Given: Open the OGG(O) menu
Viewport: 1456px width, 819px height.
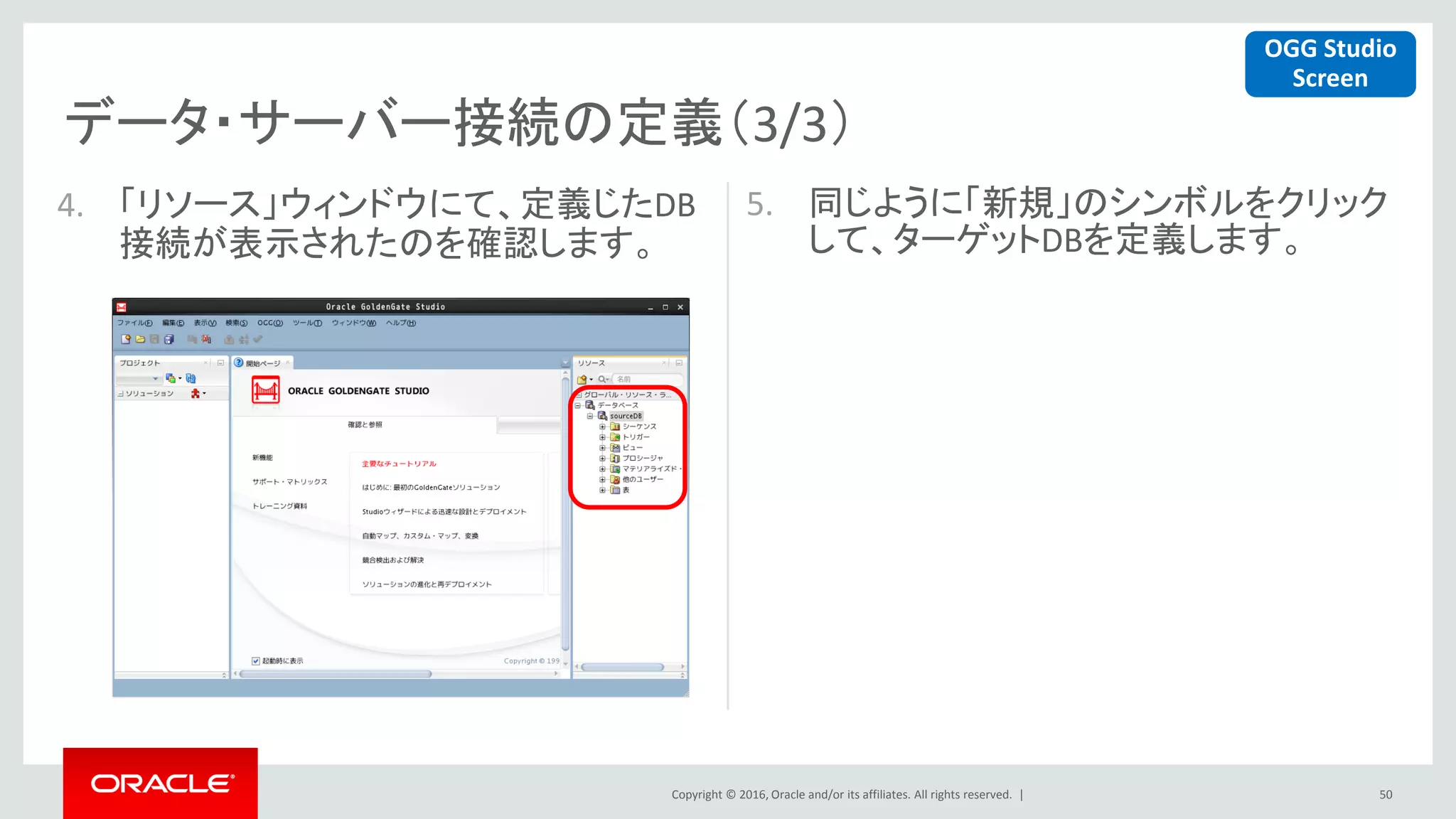Looking at the screenshot, I should tap(270, 323).
